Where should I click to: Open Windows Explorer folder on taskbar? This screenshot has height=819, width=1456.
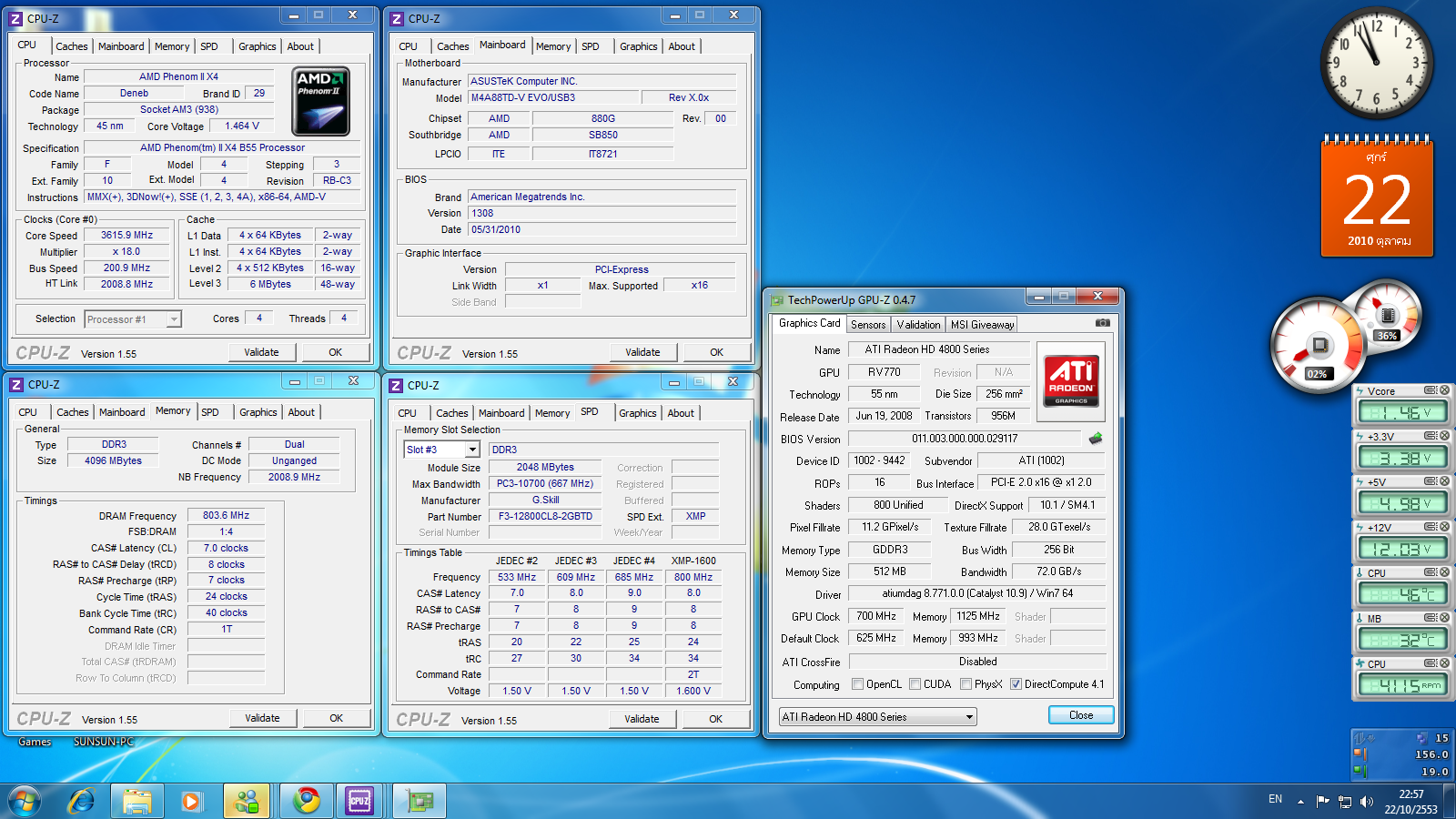tap(137, 801)
